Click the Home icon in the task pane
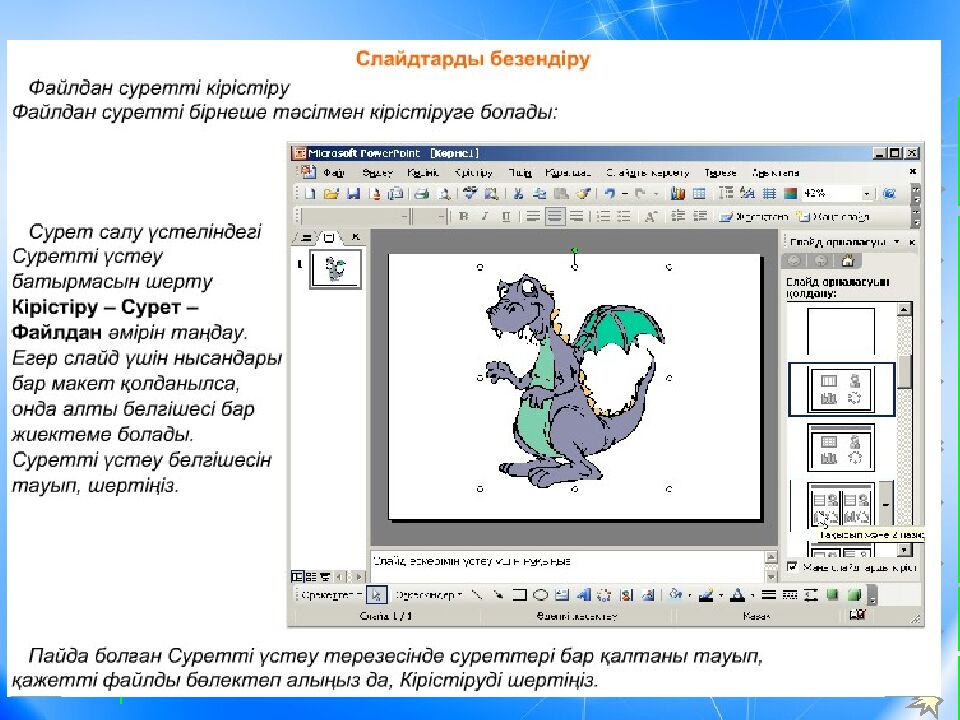The width and height of the screenshot is (960, 720). pyautogui.click(x=847, y=262)
